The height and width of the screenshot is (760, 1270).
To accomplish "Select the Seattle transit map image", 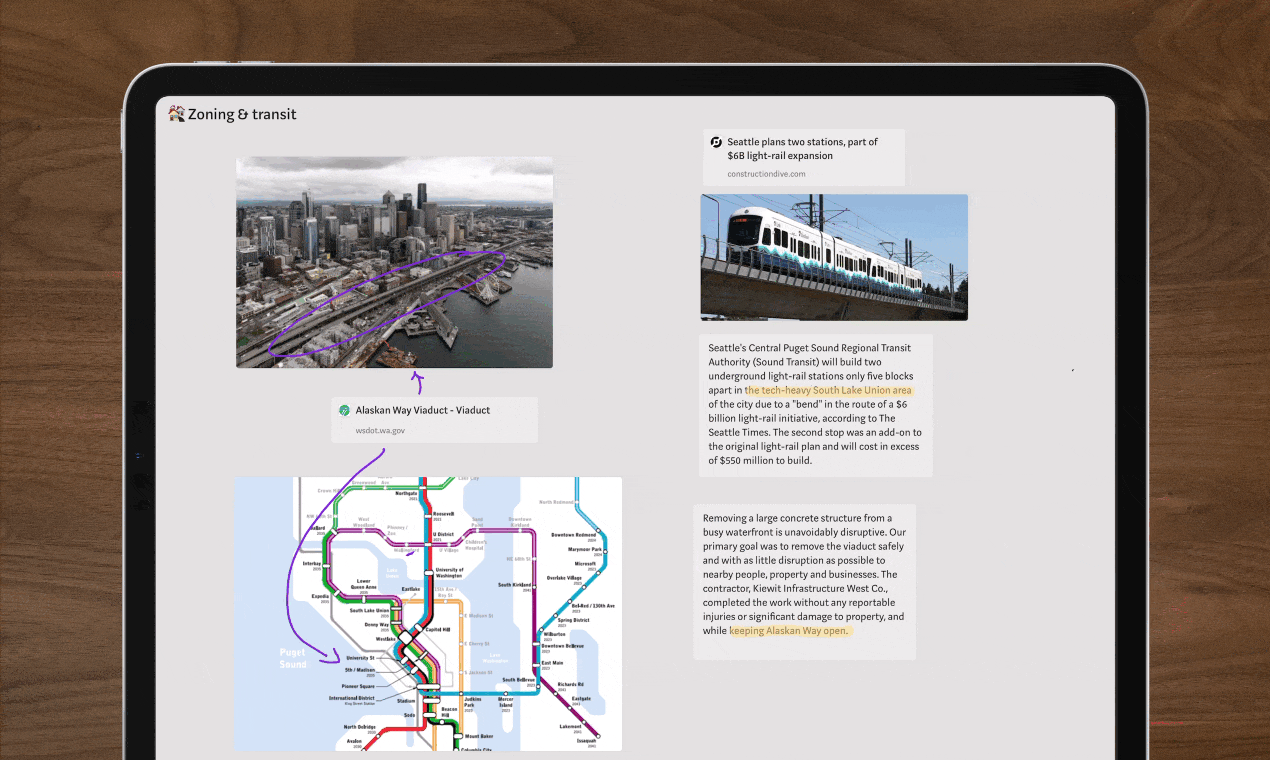I will [428, 613].
